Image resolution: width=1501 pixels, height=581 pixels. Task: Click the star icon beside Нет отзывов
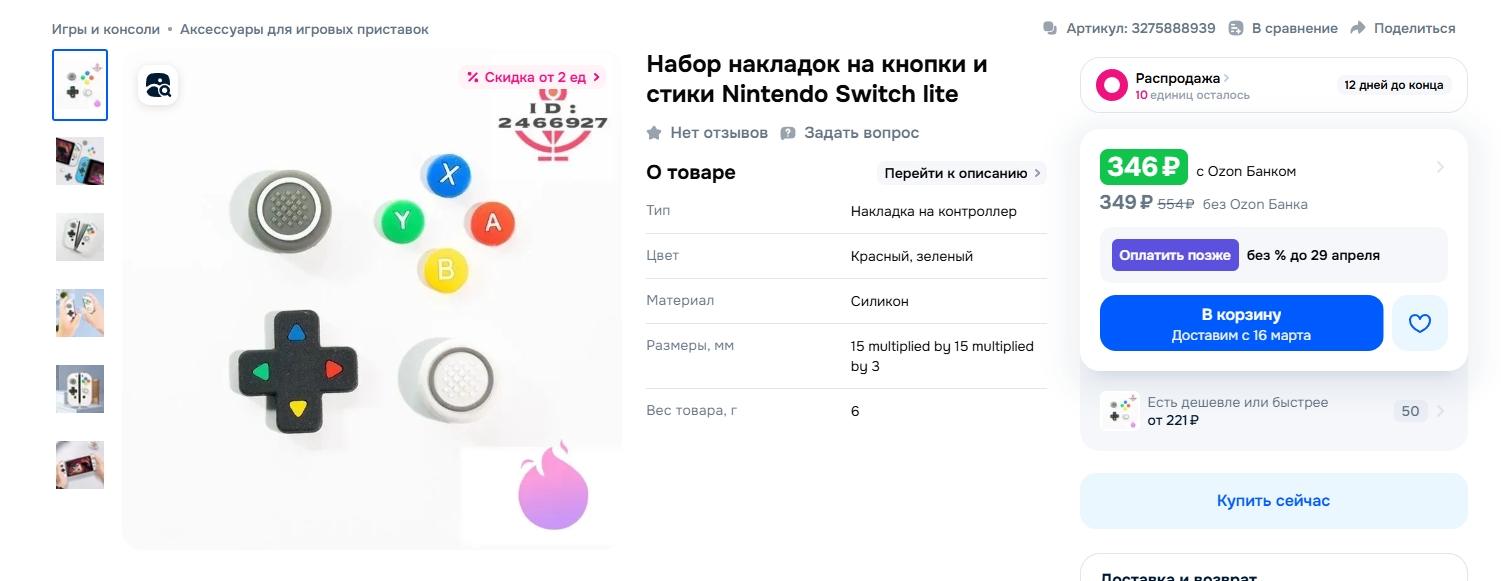(x=654, y=133)
